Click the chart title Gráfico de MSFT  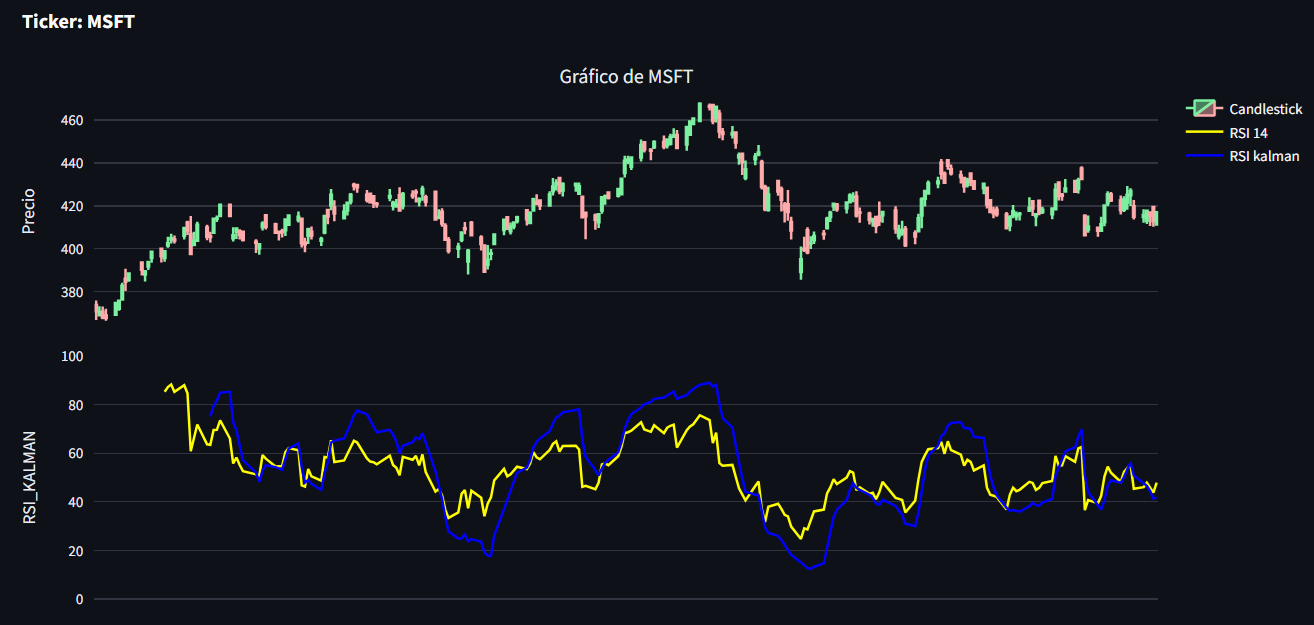(x=626, y=77)
